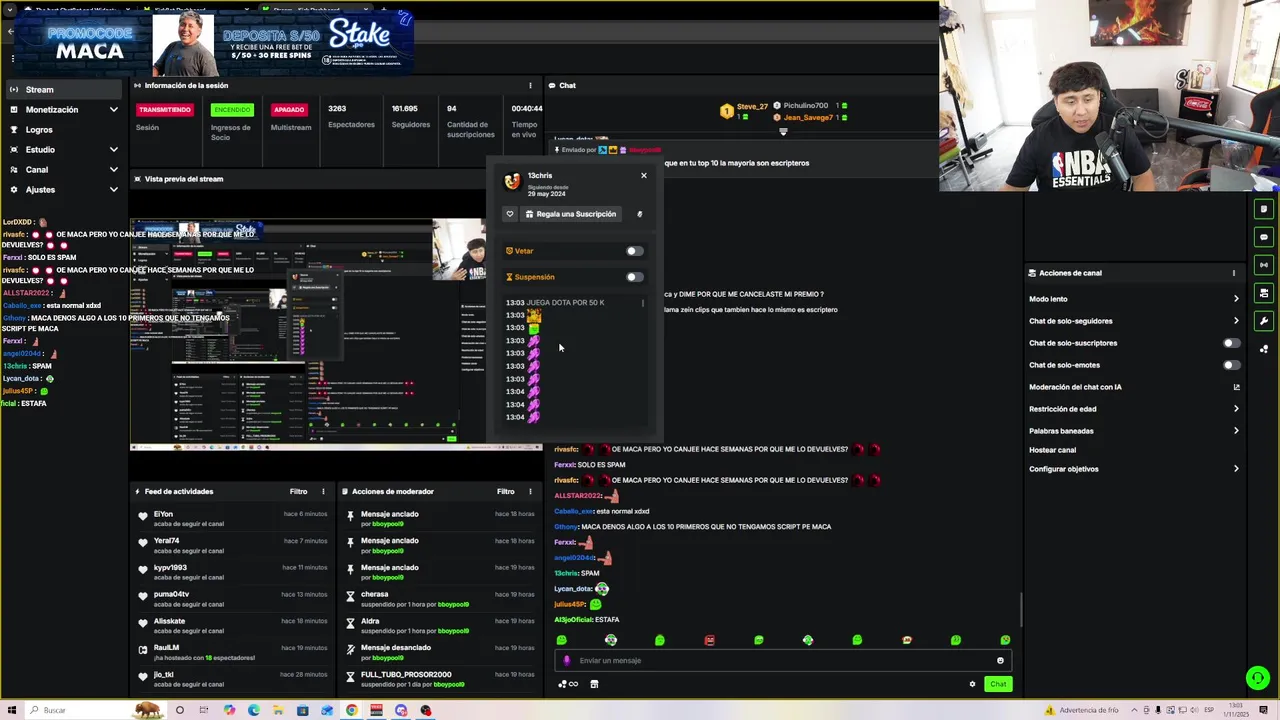
Task: Open chat settings gear icon
Action: [x=972, y=685]
